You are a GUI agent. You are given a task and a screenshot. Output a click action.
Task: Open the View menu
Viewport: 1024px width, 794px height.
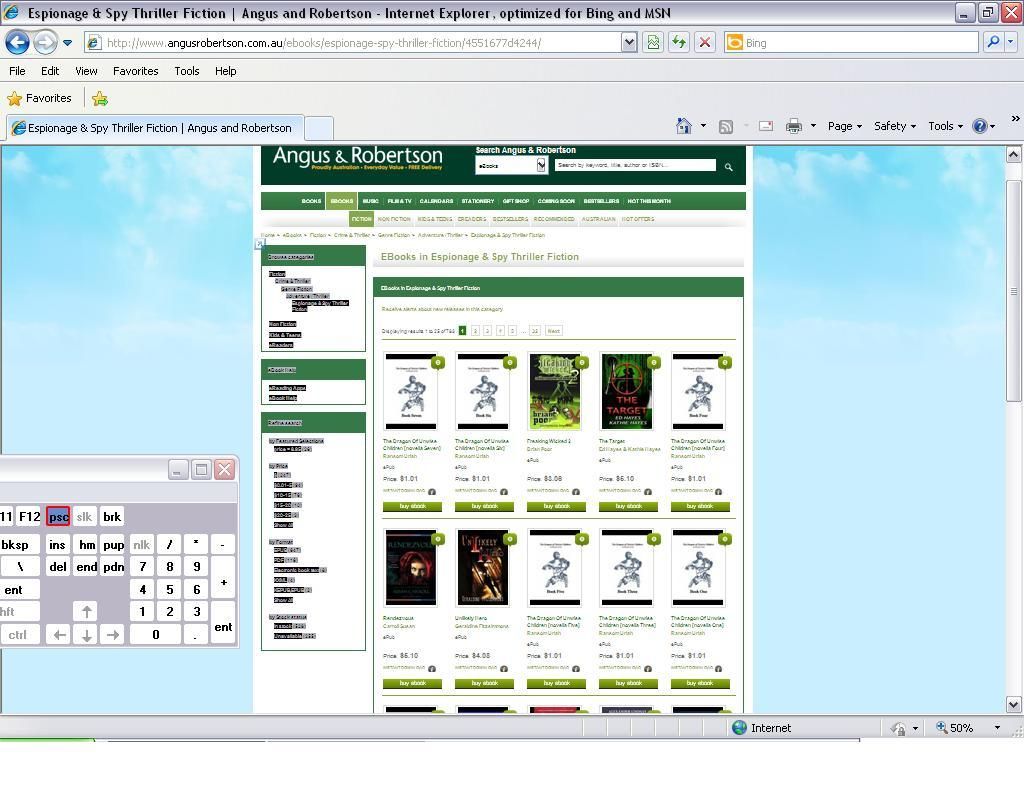(86, 71)
